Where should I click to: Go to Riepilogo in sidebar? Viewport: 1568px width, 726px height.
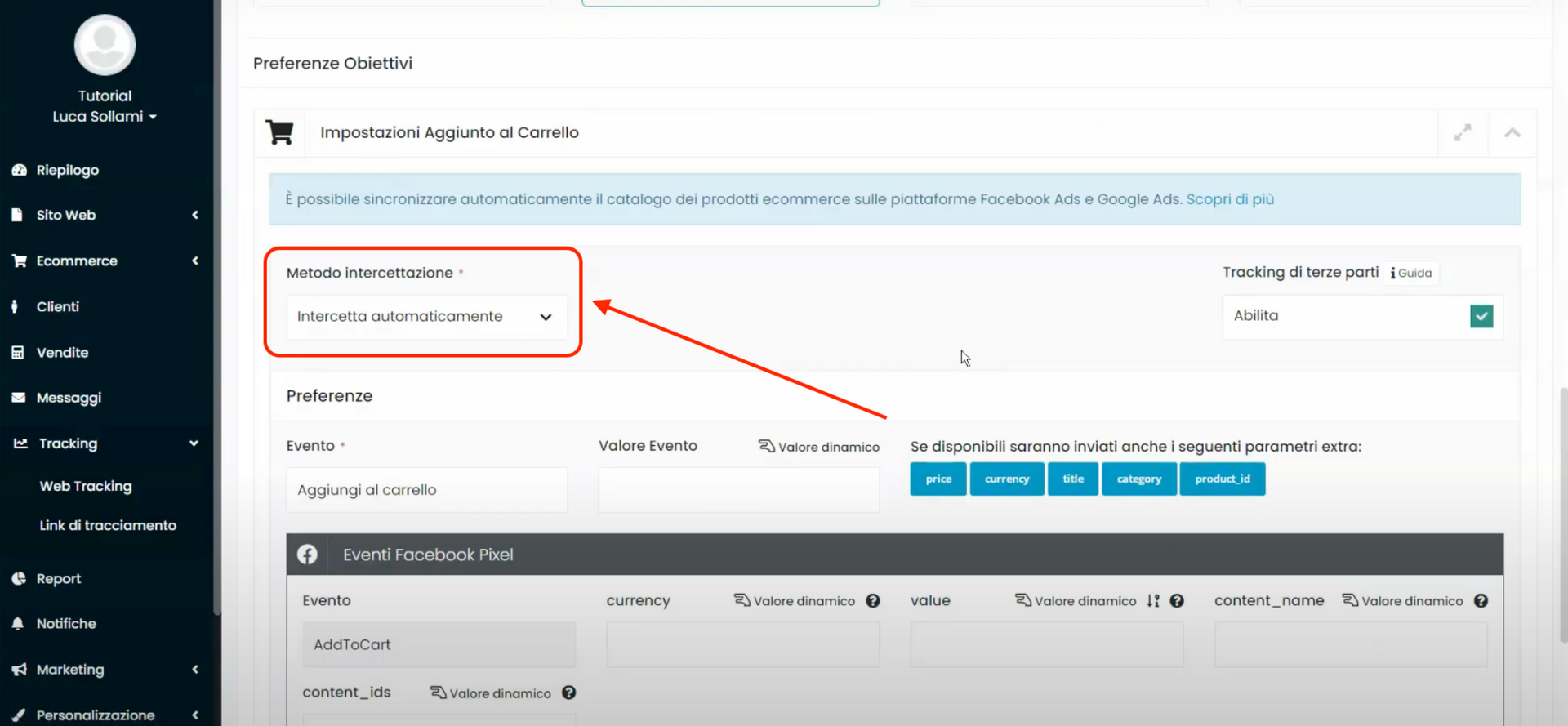67,170
